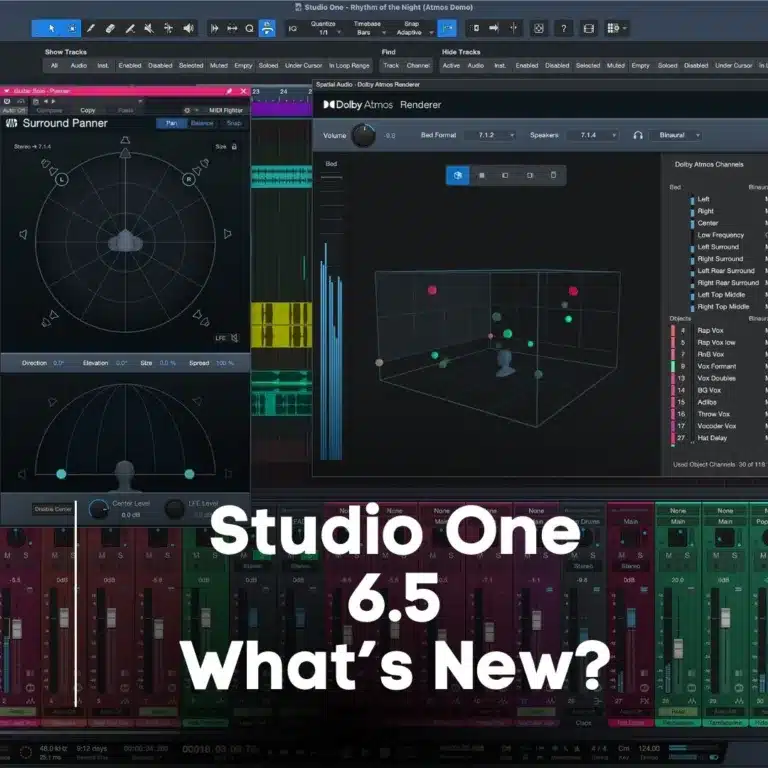
Task: Toggle the LFE mute speaker icon
Action: pyautogui.click(x=235, y=337)
